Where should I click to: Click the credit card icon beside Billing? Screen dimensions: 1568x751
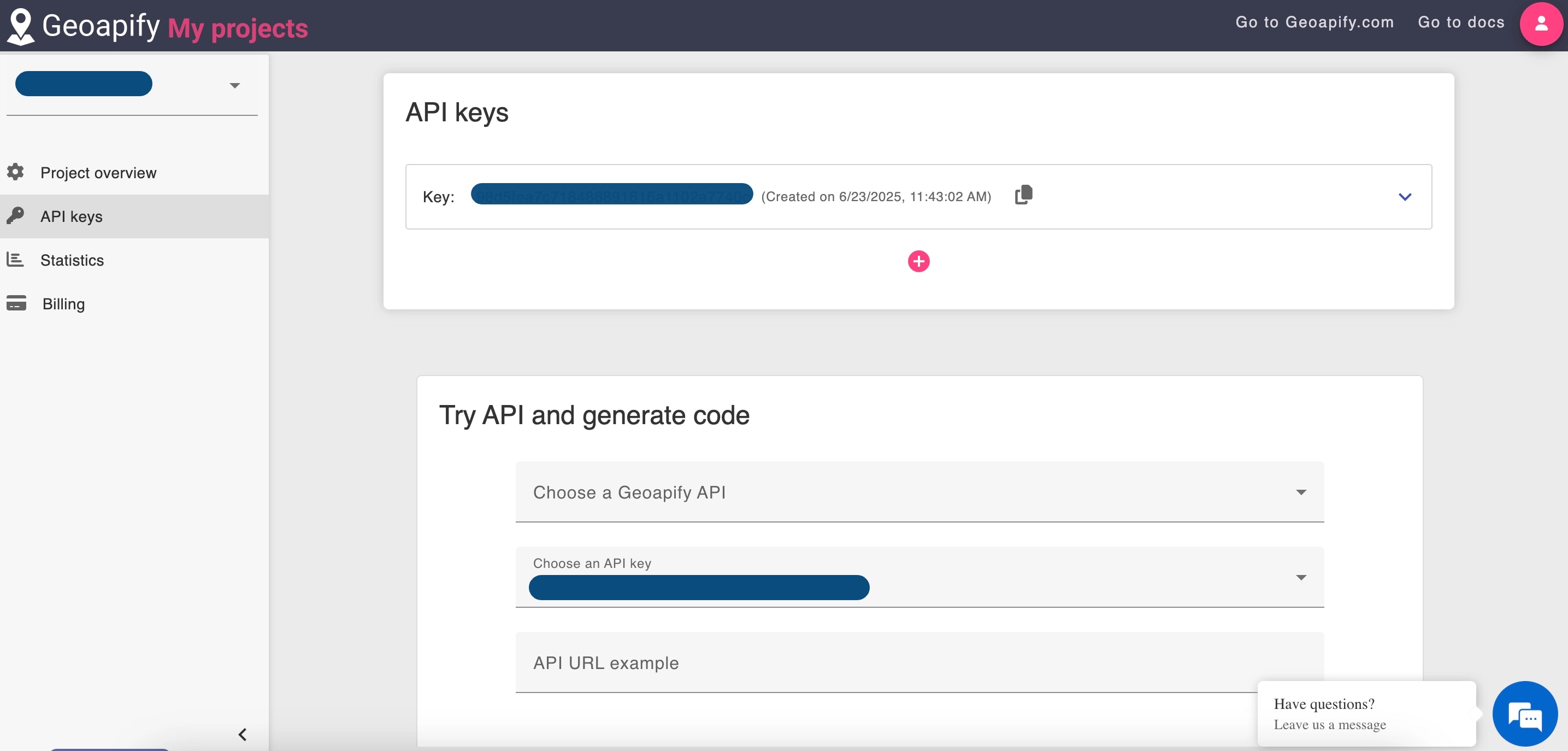click(16, 303)
